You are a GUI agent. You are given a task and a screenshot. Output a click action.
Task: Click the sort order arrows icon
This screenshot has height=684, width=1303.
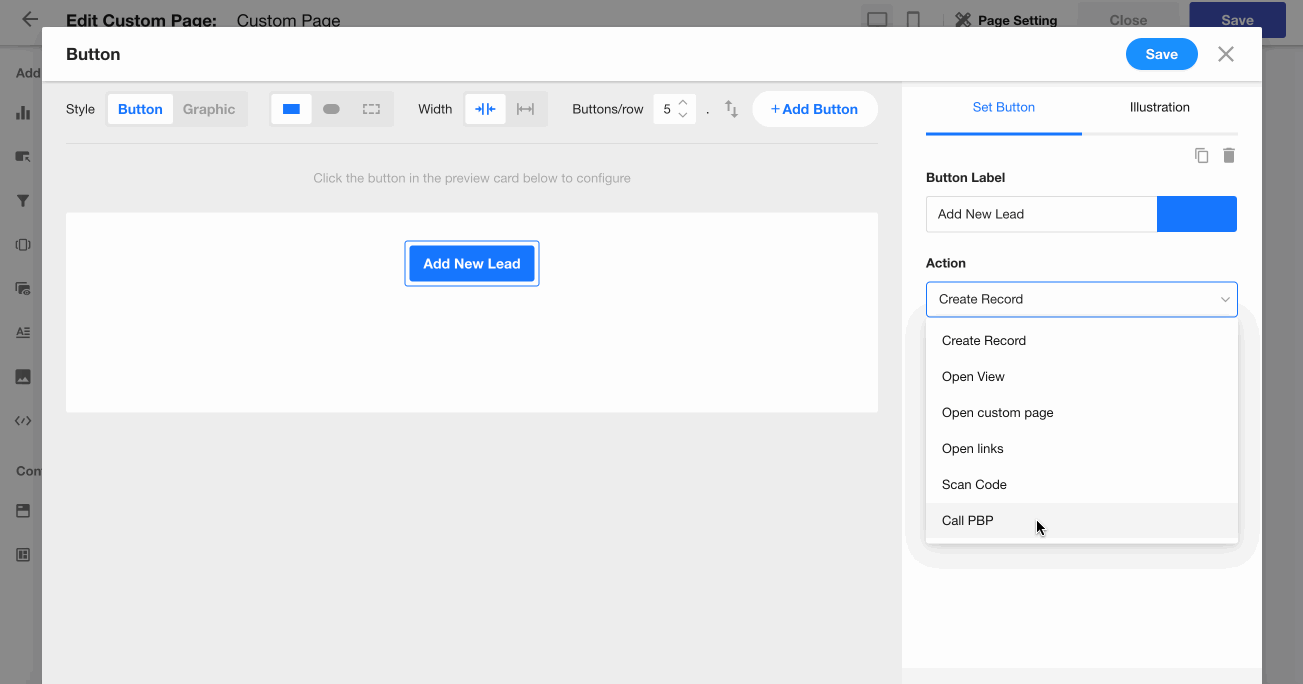pos(731,109)
